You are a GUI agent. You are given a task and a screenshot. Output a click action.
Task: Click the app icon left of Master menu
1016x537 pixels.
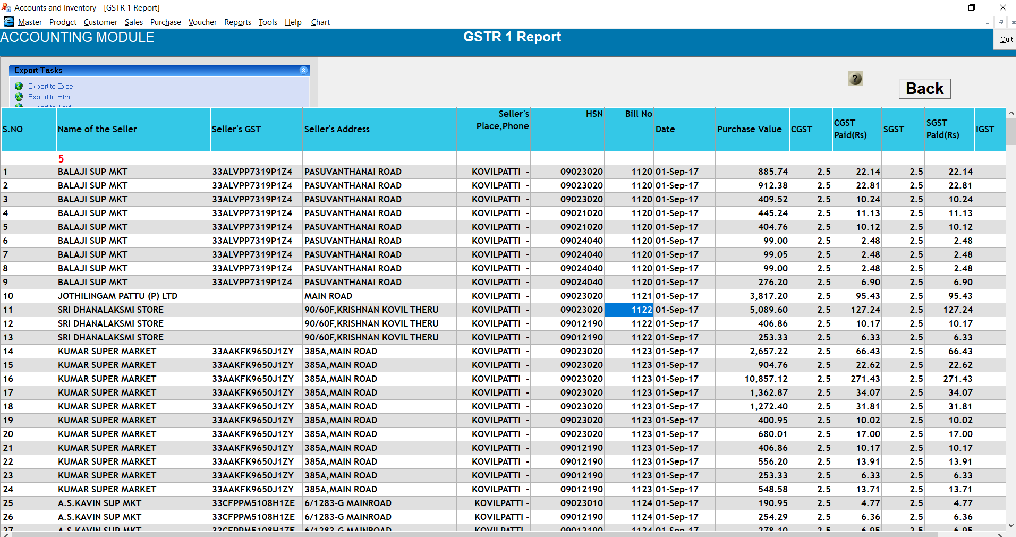(8, 21)
